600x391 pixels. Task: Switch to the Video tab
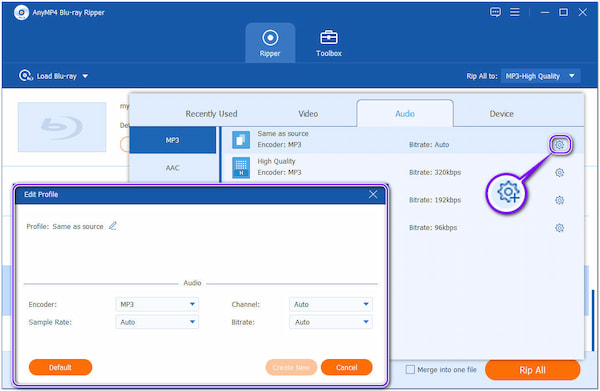[308, 114]
